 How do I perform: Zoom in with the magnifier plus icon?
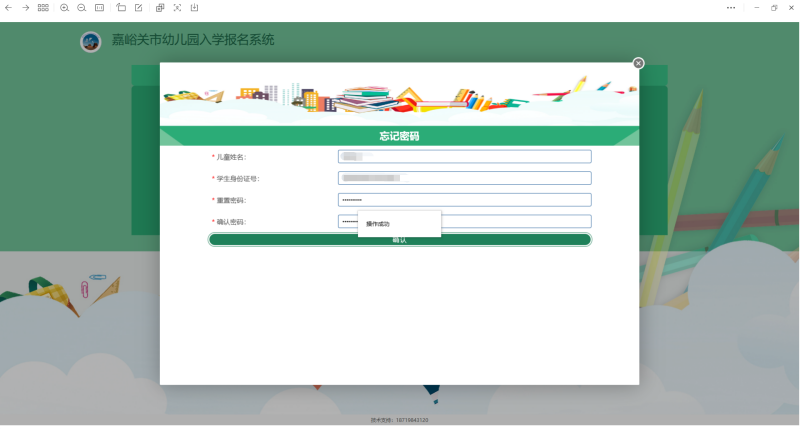(65, 7)
